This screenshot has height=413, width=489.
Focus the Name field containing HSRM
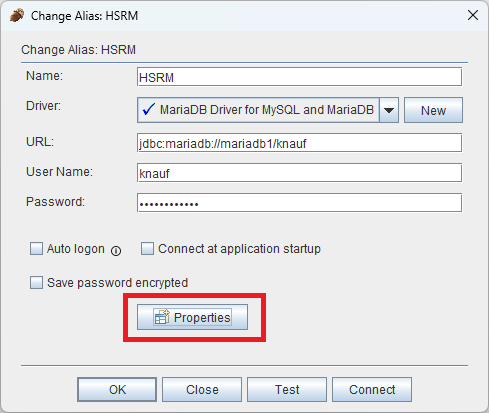299,77
